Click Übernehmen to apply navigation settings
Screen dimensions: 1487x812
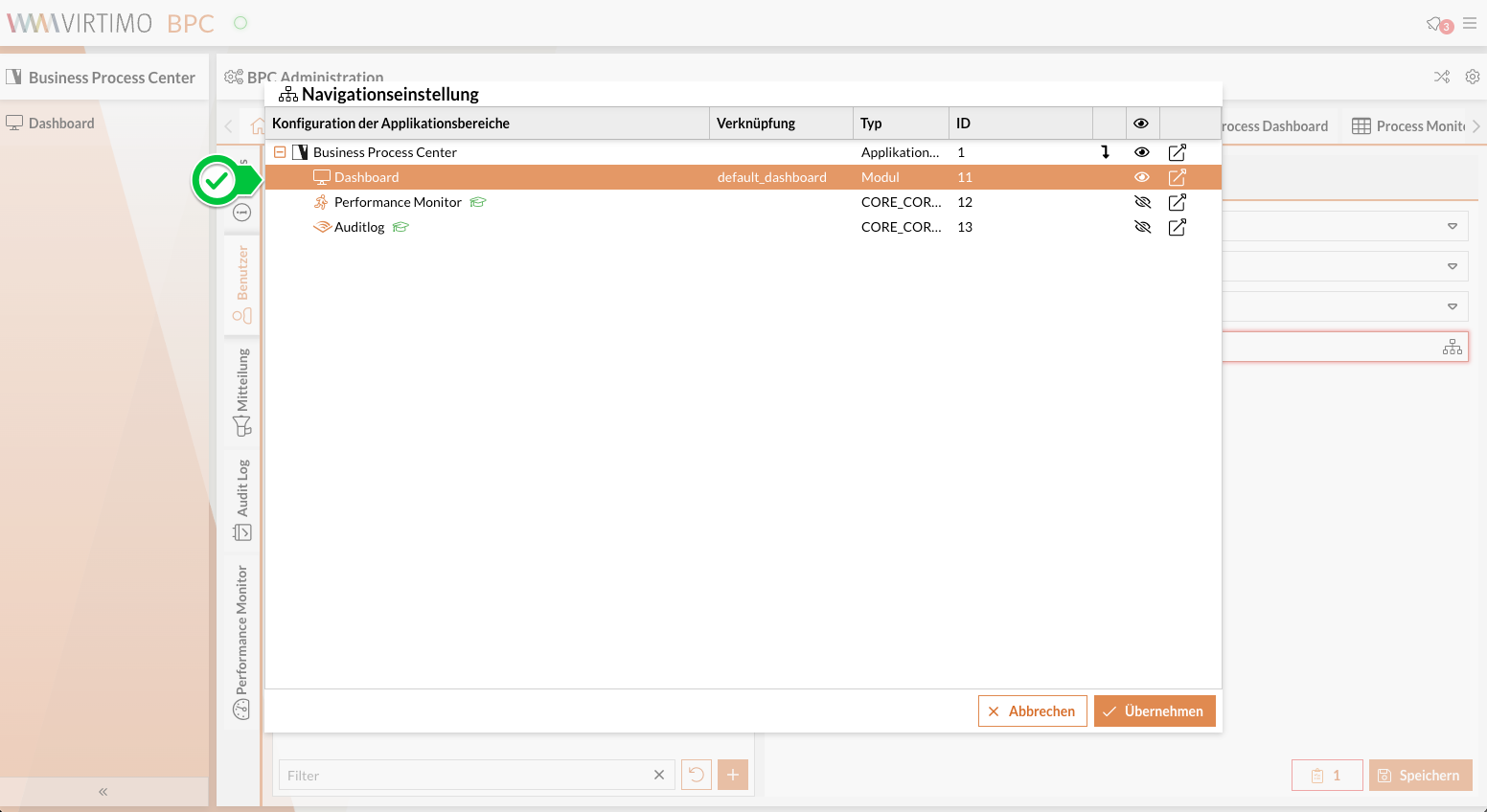pos(1154,711)
